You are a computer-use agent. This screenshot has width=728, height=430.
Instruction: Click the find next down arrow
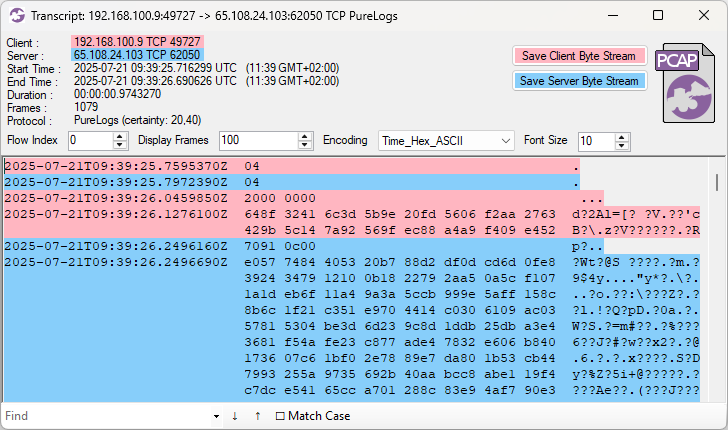(x=235, y=416)
